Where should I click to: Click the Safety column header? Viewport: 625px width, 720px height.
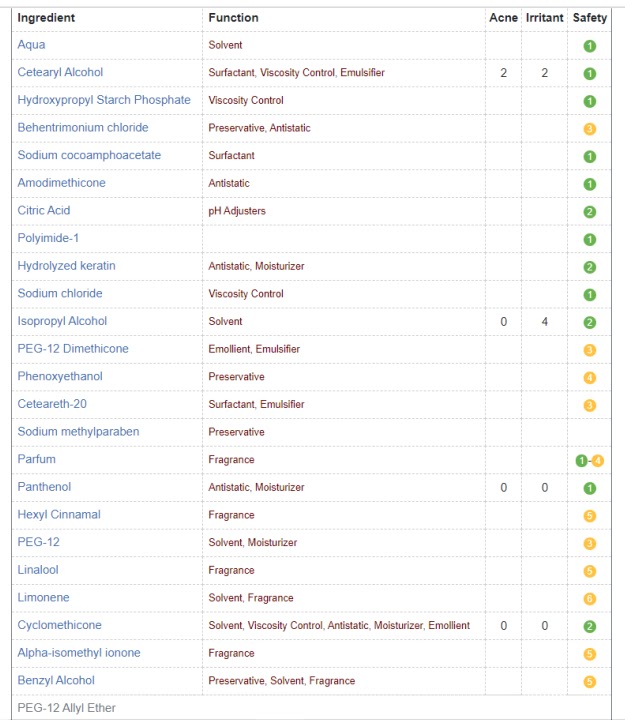coord(590,18)
